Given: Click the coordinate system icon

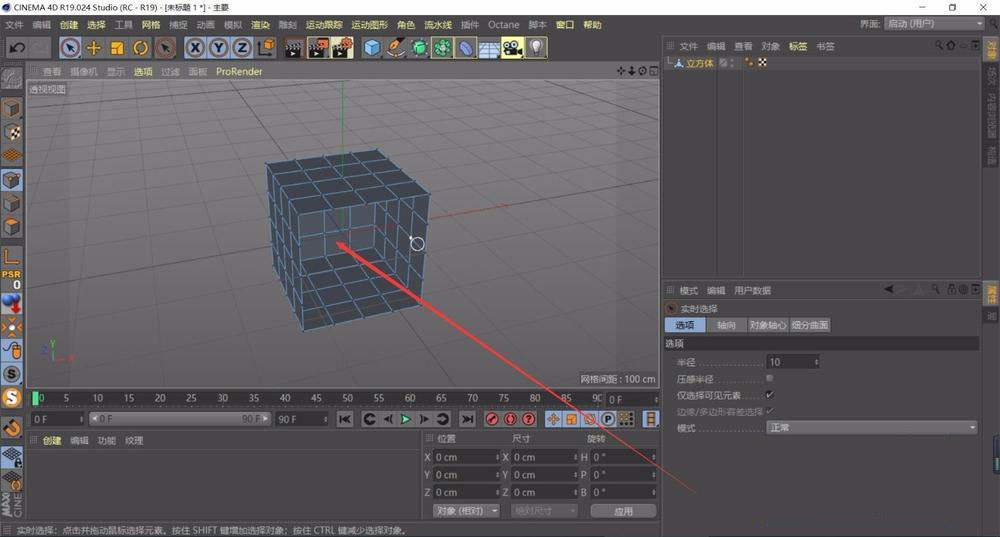Looking at the screenshot, I should coord(267,47).
